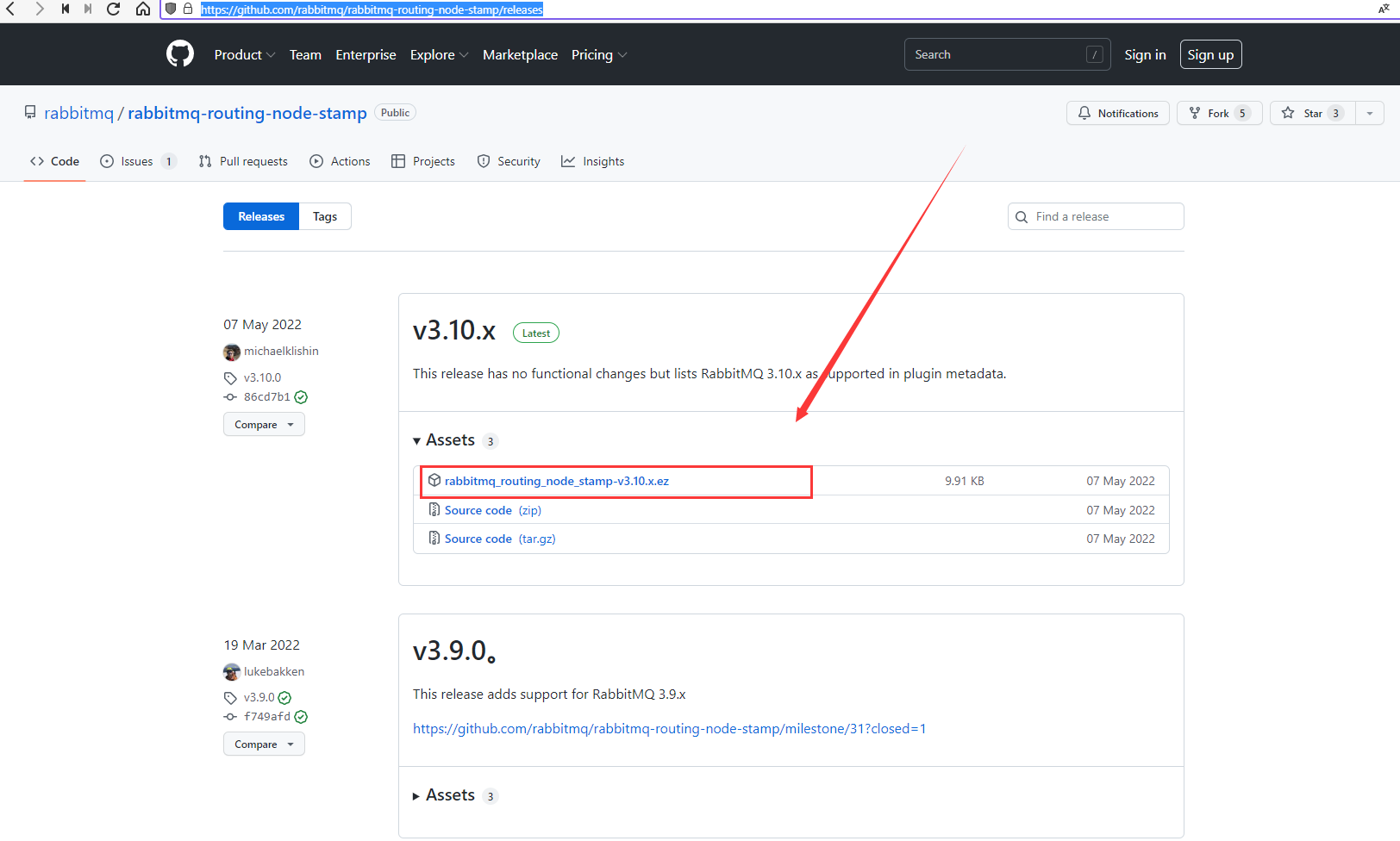Click the star icon on Star button
This screenshot has width=1400, height=841.
click(1288, 113)
